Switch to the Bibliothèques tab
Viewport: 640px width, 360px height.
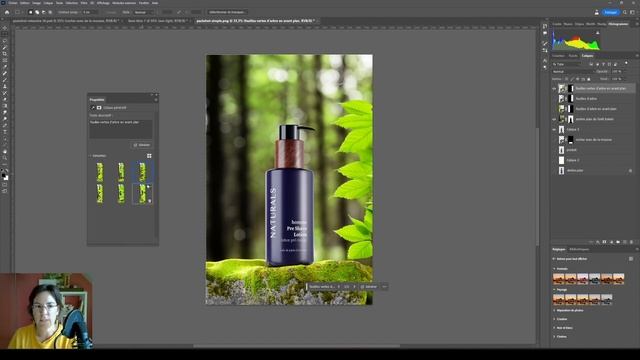pos(579,249)
